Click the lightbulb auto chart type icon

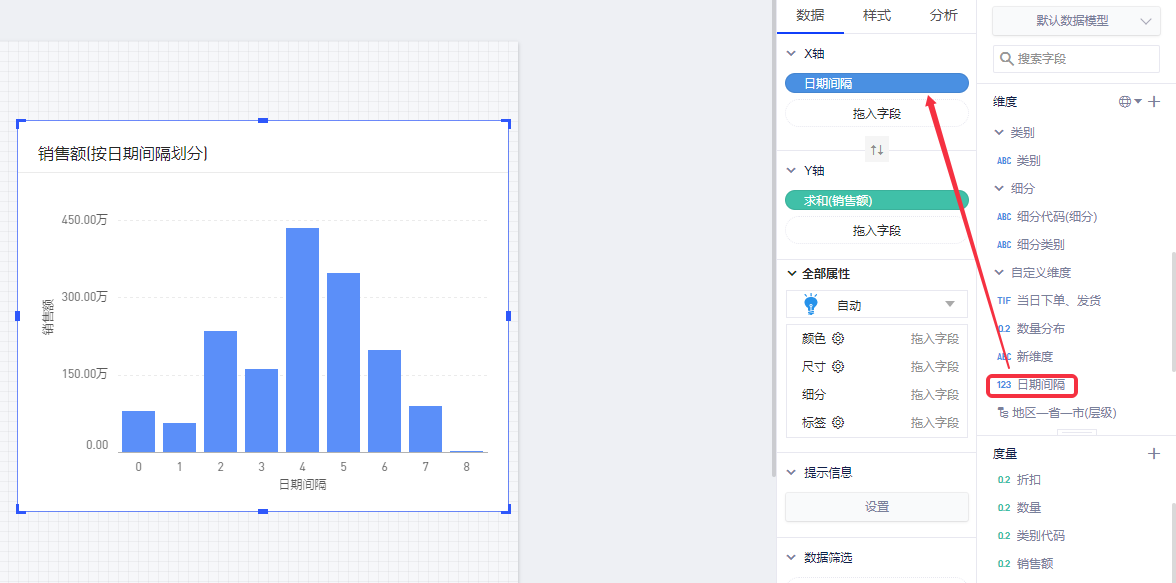pos(811,304)
